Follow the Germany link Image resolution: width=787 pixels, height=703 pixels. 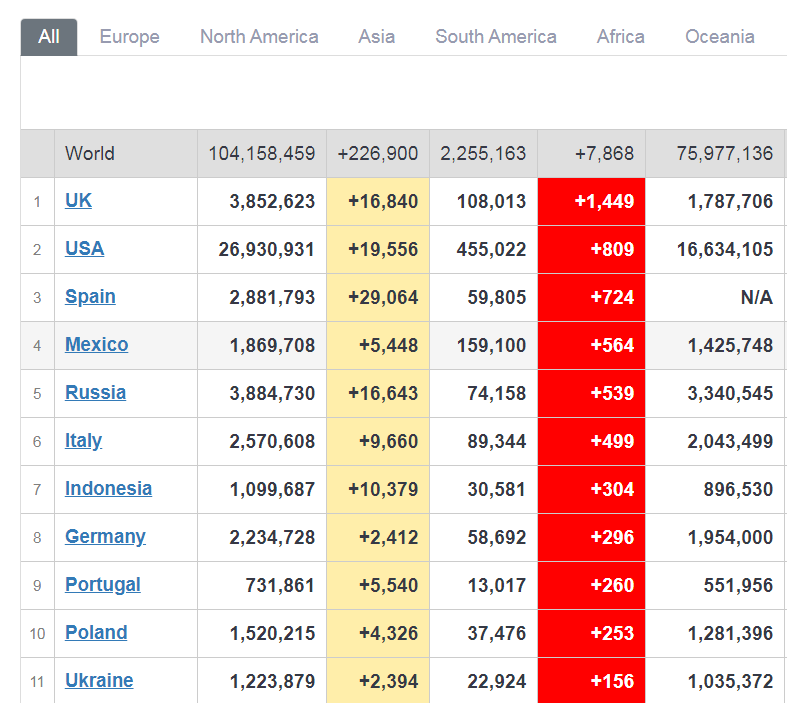(105, 537)
